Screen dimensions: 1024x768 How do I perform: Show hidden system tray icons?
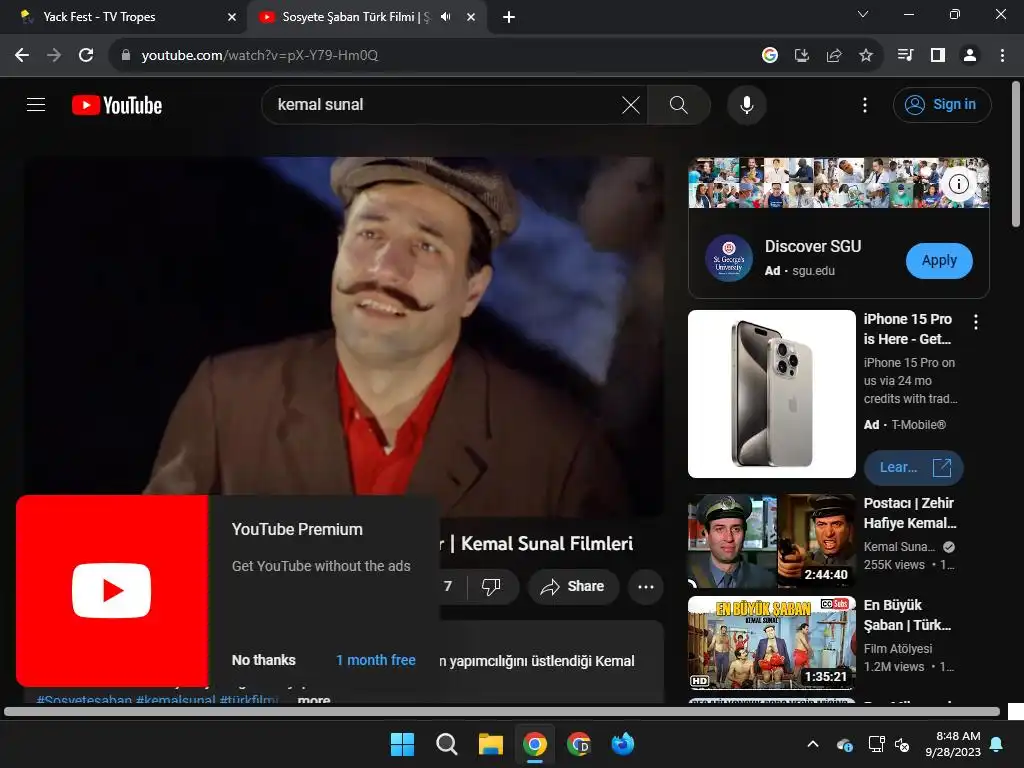(813, 744)
